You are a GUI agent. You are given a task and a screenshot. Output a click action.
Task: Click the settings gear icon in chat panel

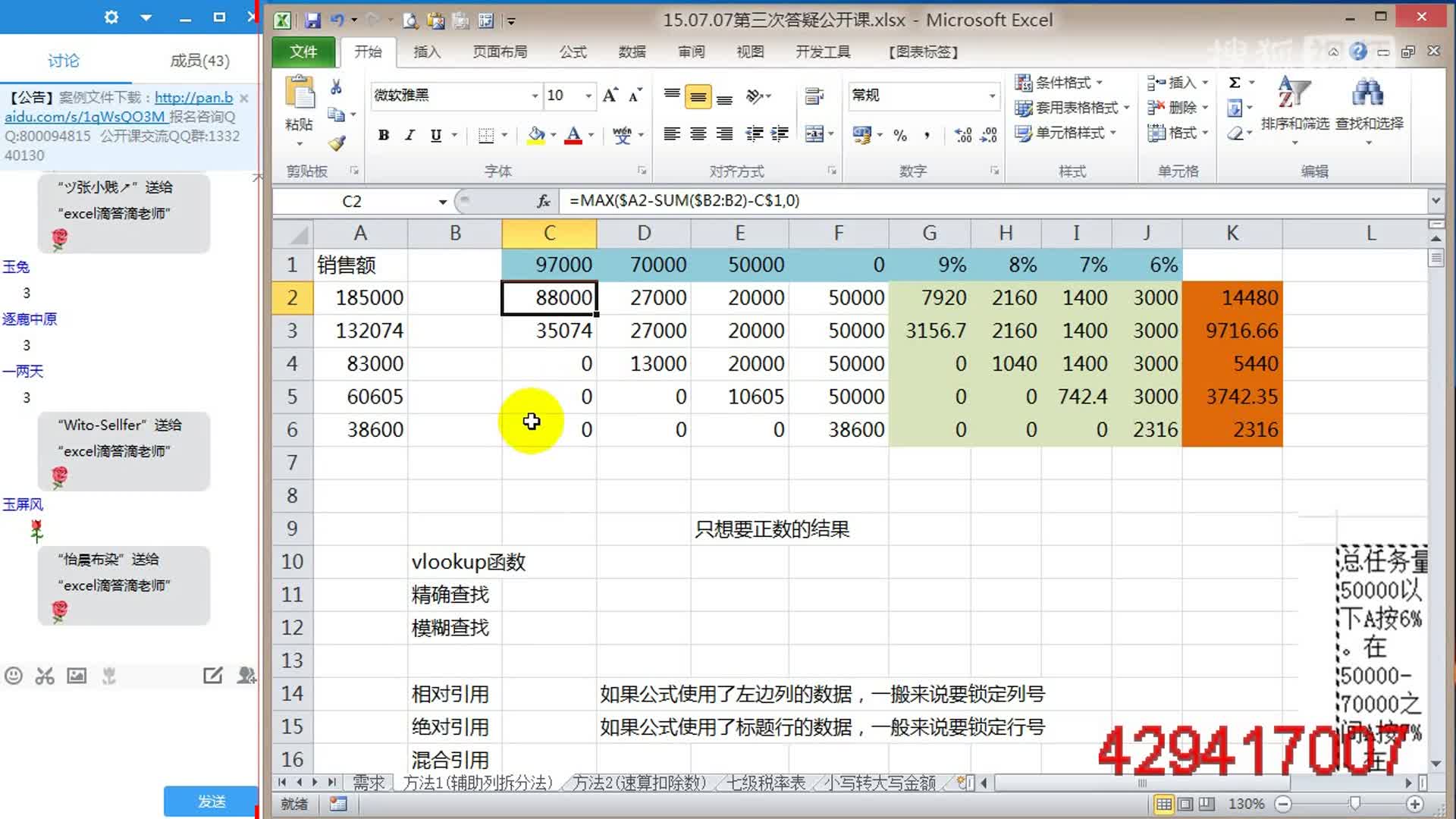(x=111, y=17)
